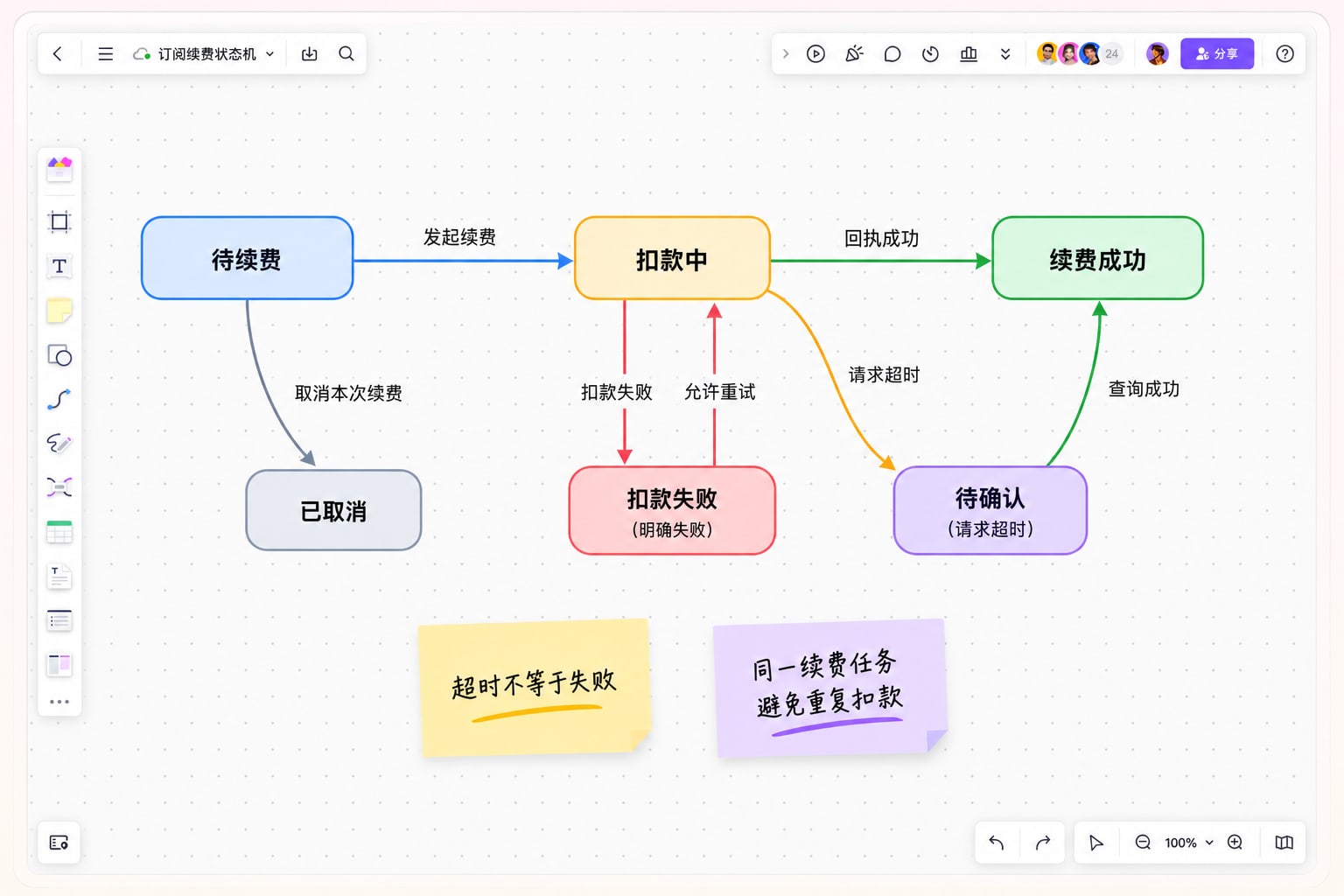Viewport: 1344px width, 896px height.
Task: Click the 回执成功 connector label
Action: 881,238
